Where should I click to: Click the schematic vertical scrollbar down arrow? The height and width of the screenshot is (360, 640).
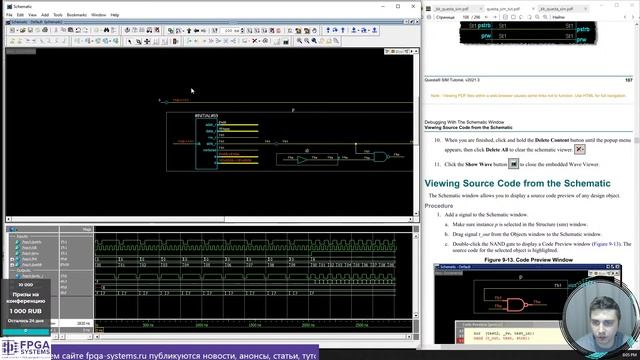416,213
